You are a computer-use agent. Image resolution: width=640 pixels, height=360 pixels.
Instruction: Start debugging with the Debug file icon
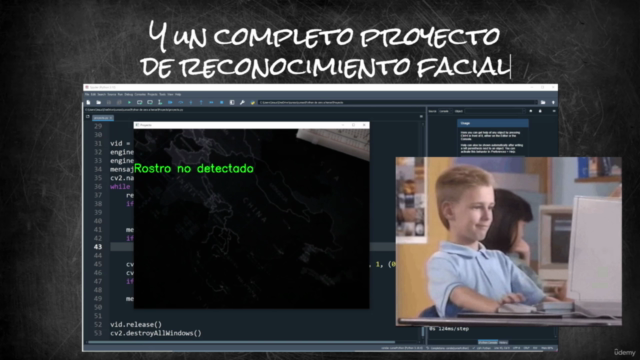click(x=170, y=102)
